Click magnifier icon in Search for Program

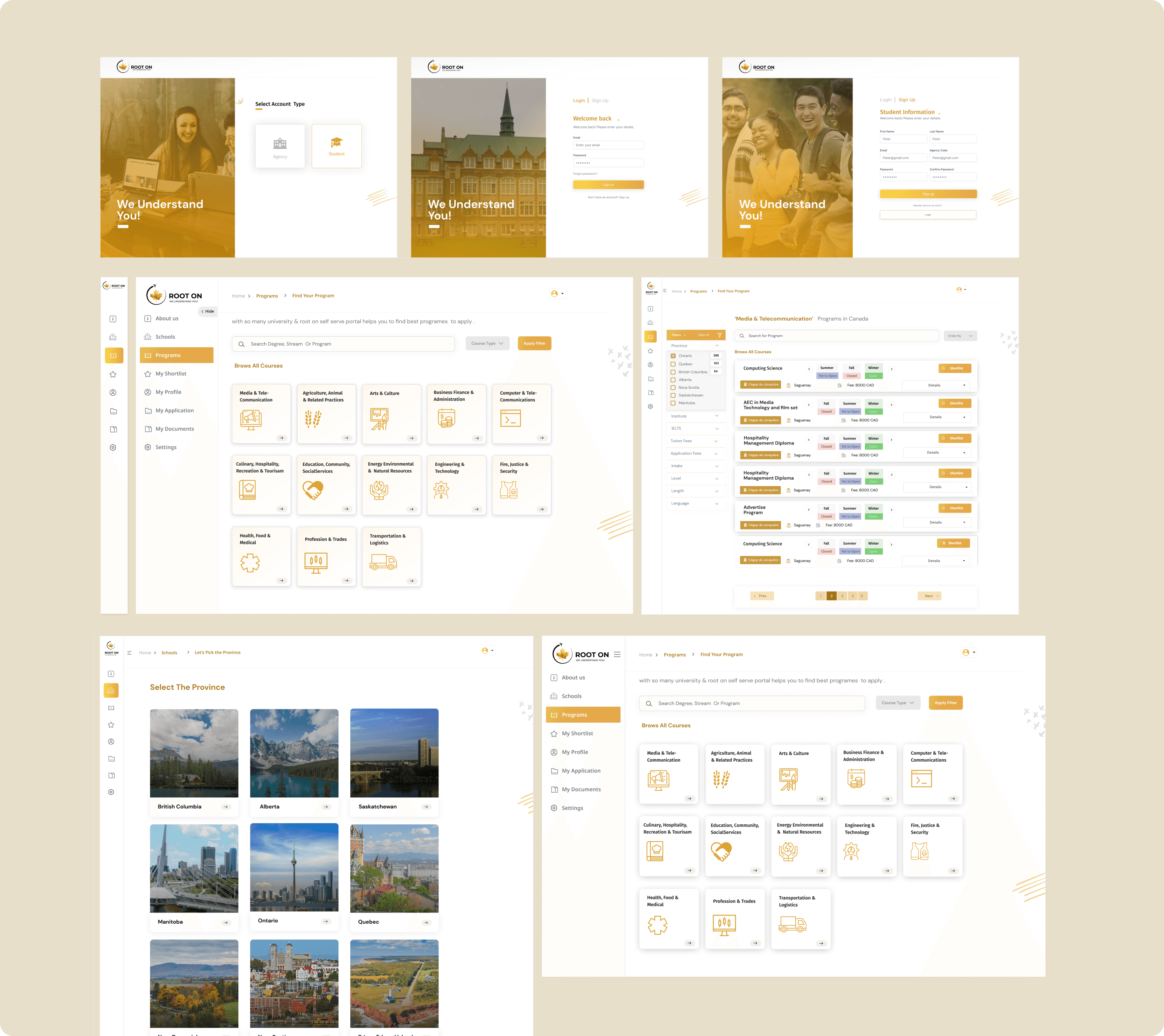click(x=742, y=336)
